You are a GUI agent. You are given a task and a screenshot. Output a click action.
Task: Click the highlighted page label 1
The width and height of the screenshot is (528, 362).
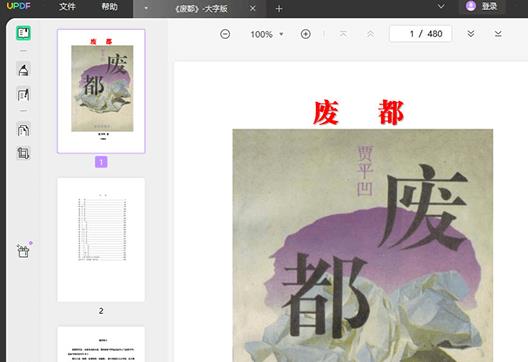[101, 162]
